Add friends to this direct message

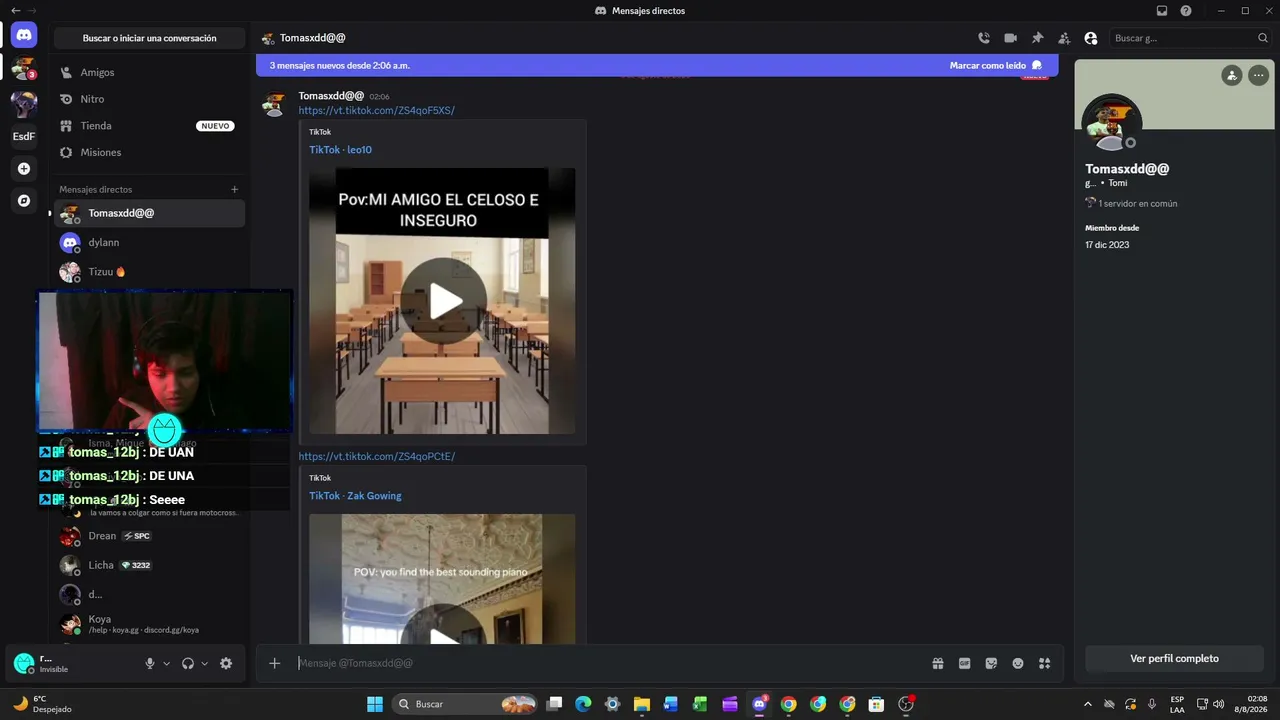point(1064,38)
